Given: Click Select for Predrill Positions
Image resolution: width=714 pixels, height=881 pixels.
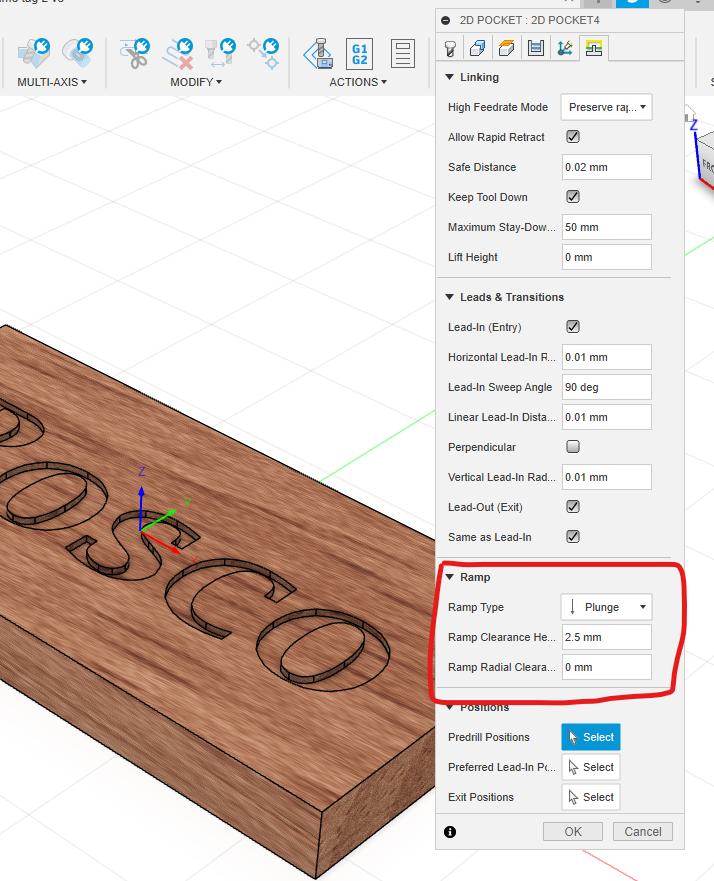Looking at the screenshot, I should [x=590, y=737].
